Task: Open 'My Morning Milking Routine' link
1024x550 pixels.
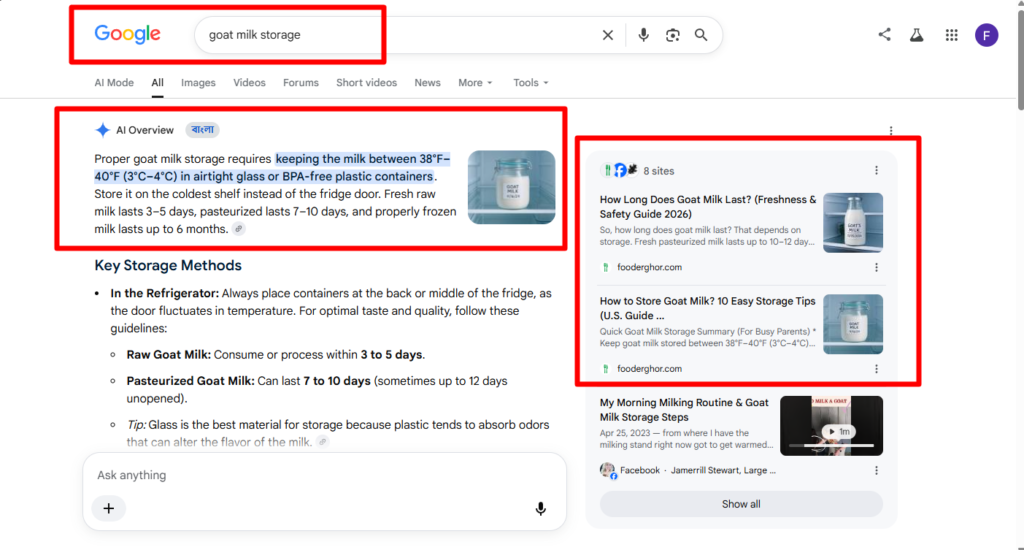Action: point(684,410)
